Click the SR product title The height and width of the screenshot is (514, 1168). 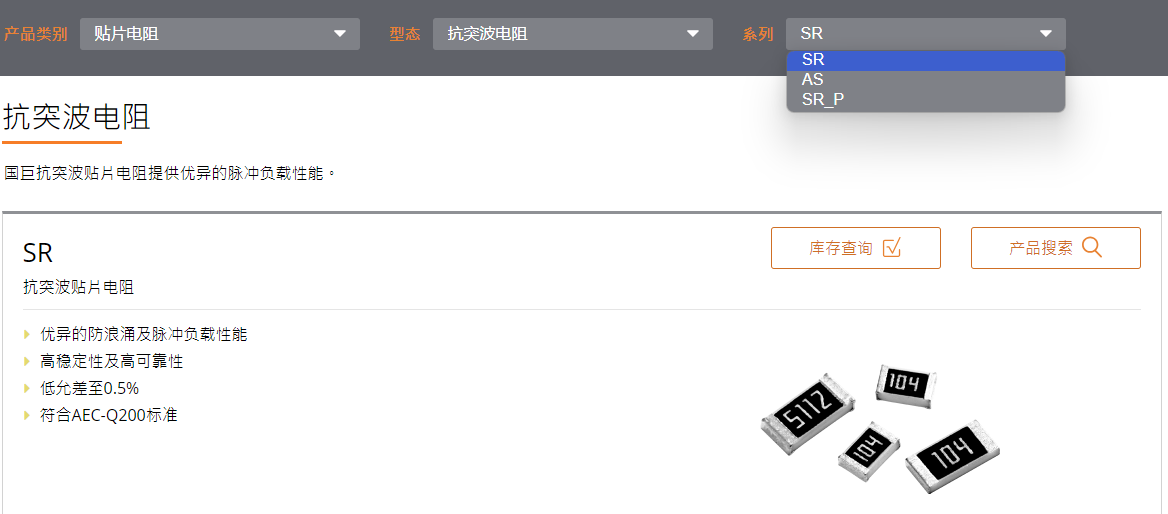coord(38,253)
